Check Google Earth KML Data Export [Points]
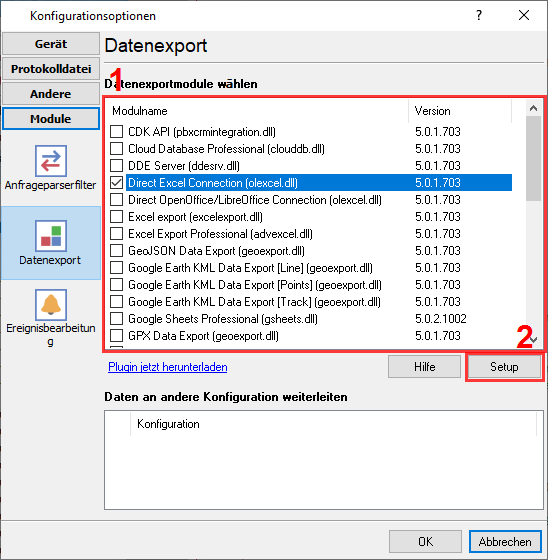 pos(116,285)
